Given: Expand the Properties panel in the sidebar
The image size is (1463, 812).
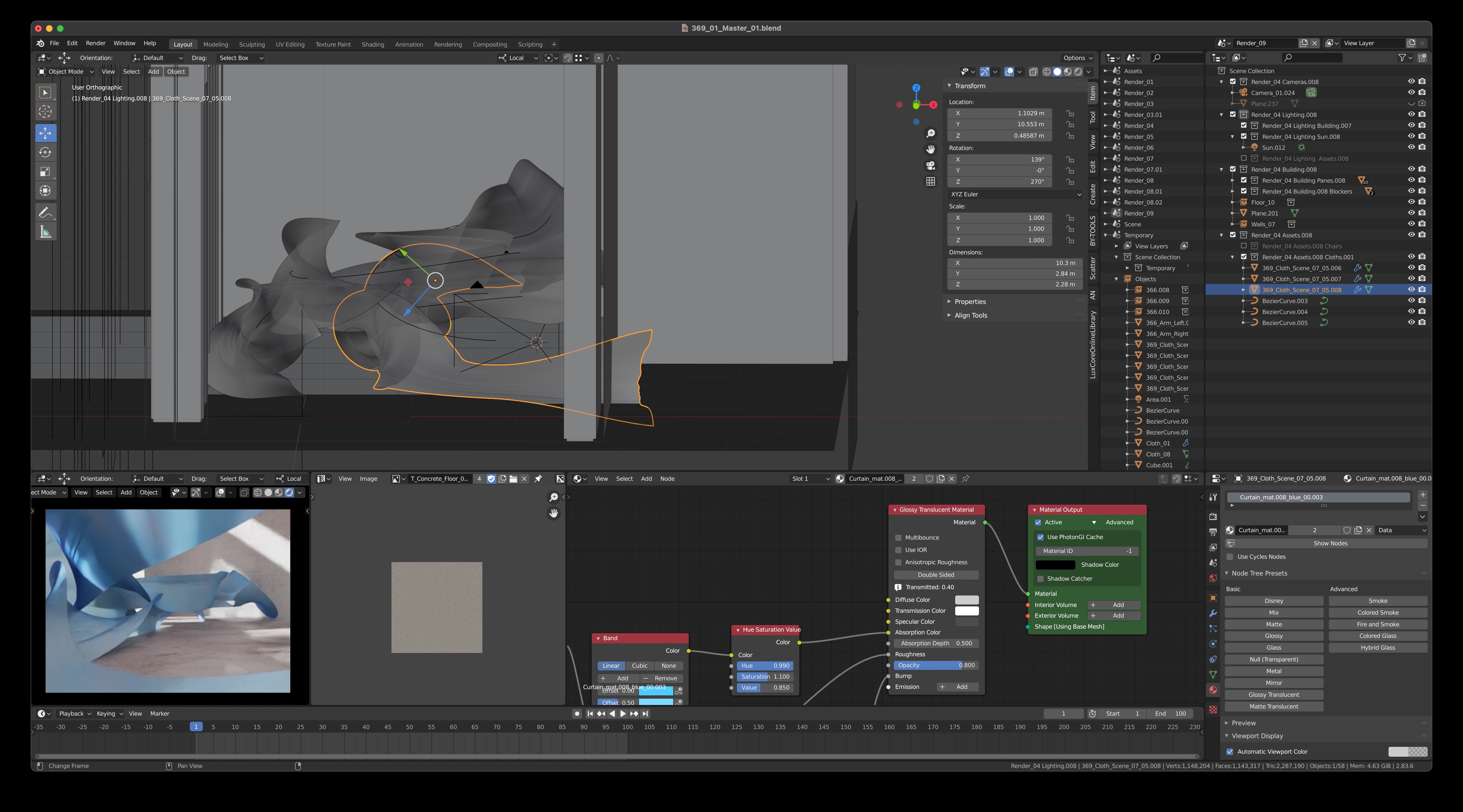Looking at the screenshot, I should [x=969, y=301].
